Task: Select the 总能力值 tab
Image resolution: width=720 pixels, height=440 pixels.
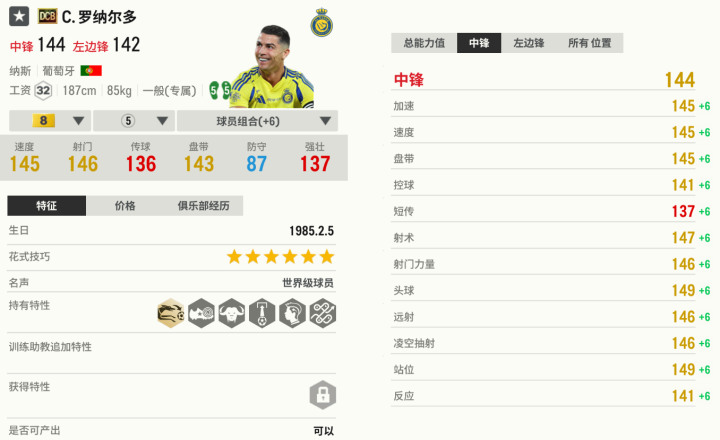Action: point(424,43)
